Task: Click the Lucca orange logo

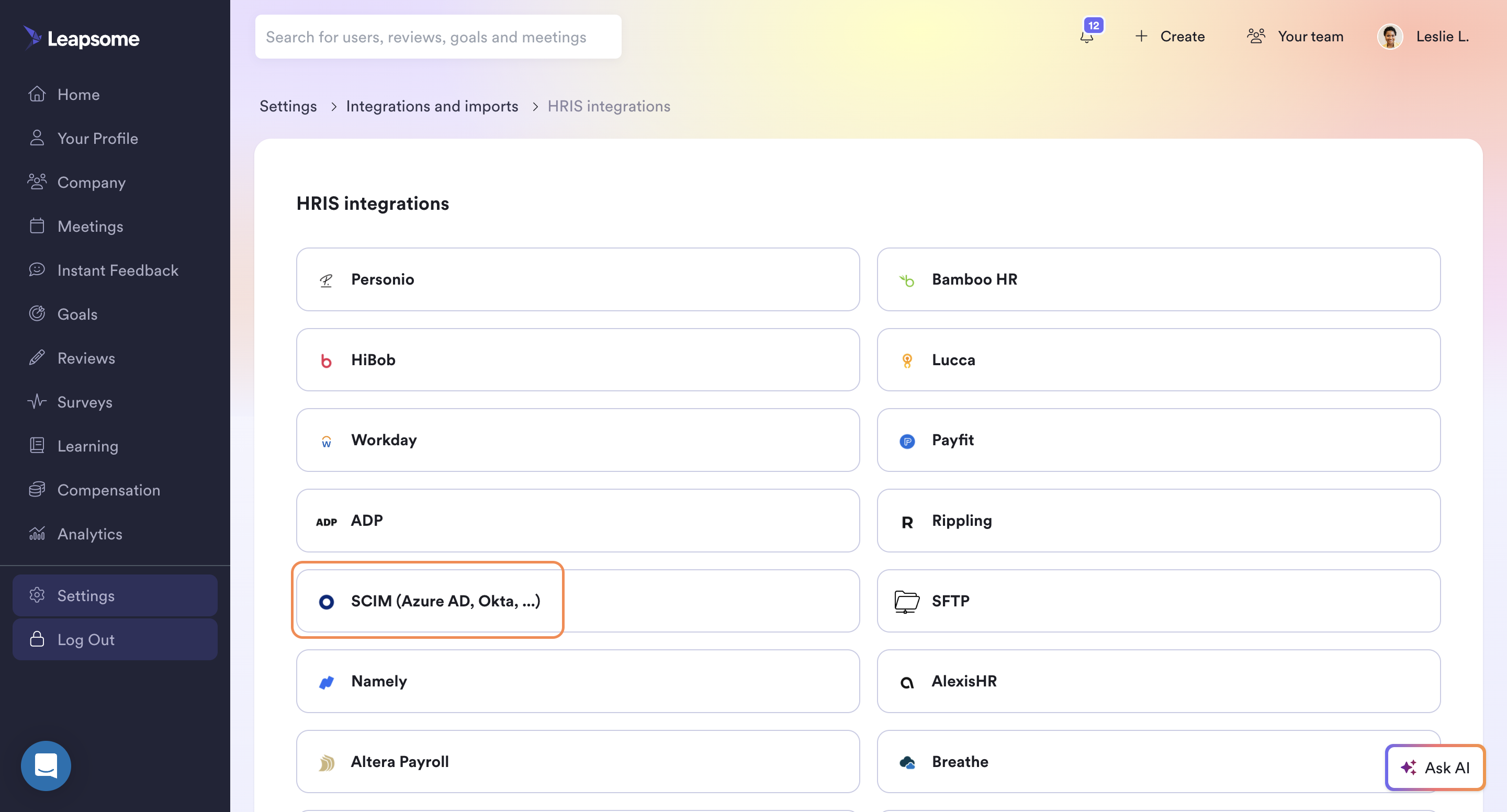Action: 907,360
